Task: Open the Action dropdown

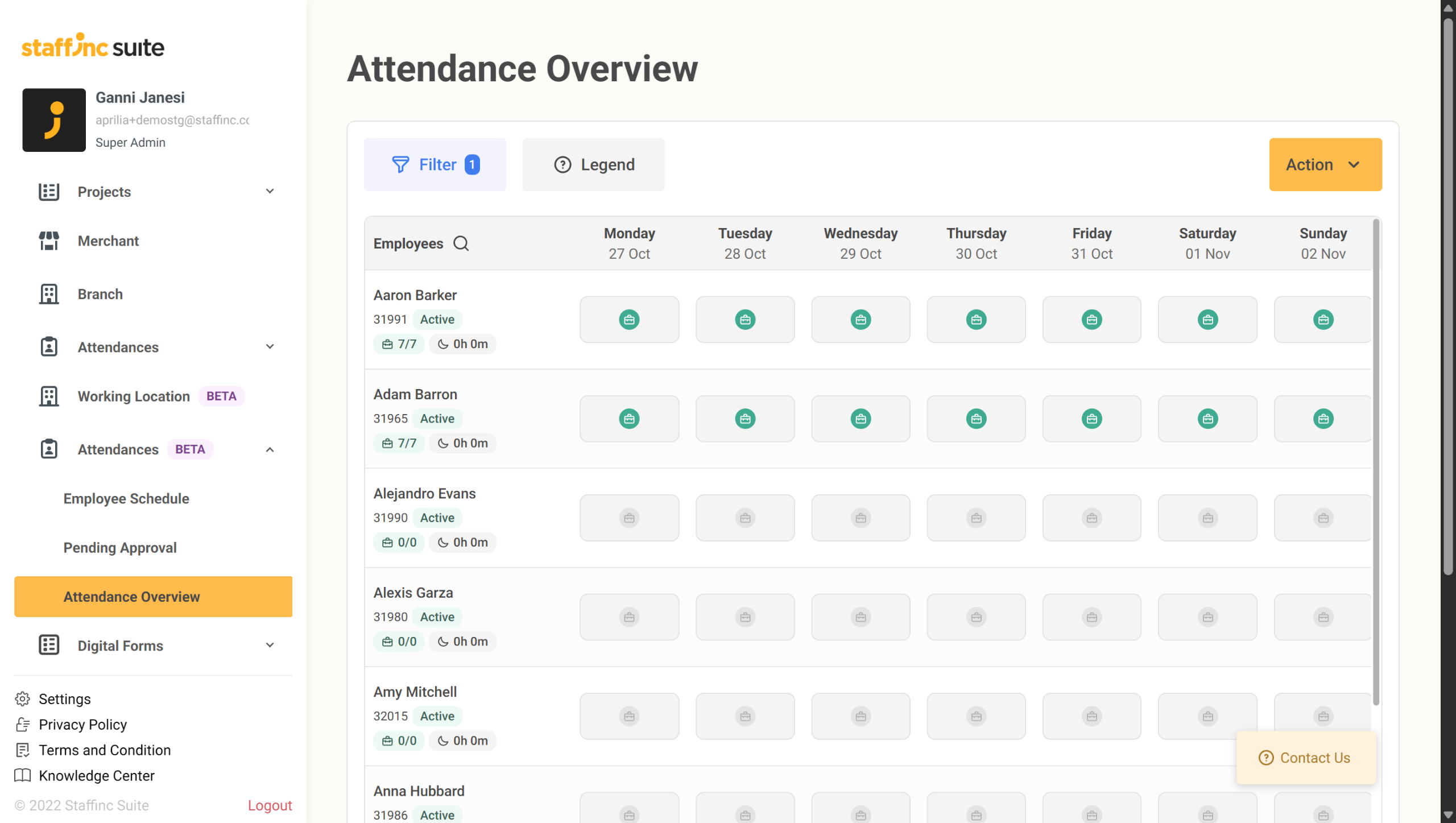Action: pyautogui.click(x=1325, y=164)
